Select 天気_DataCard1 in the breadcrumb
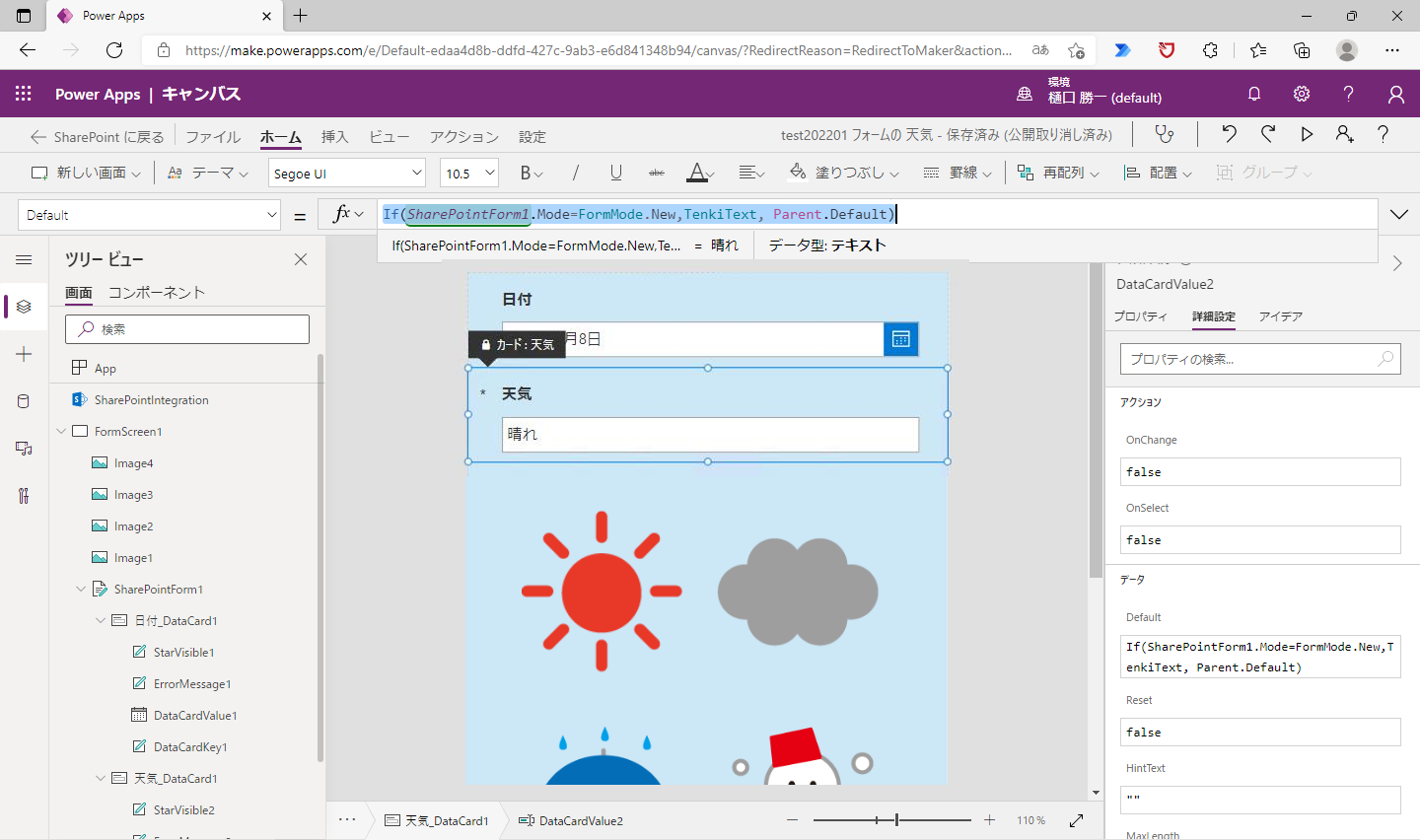This screenshot has width=1420, height=840. 436,820
